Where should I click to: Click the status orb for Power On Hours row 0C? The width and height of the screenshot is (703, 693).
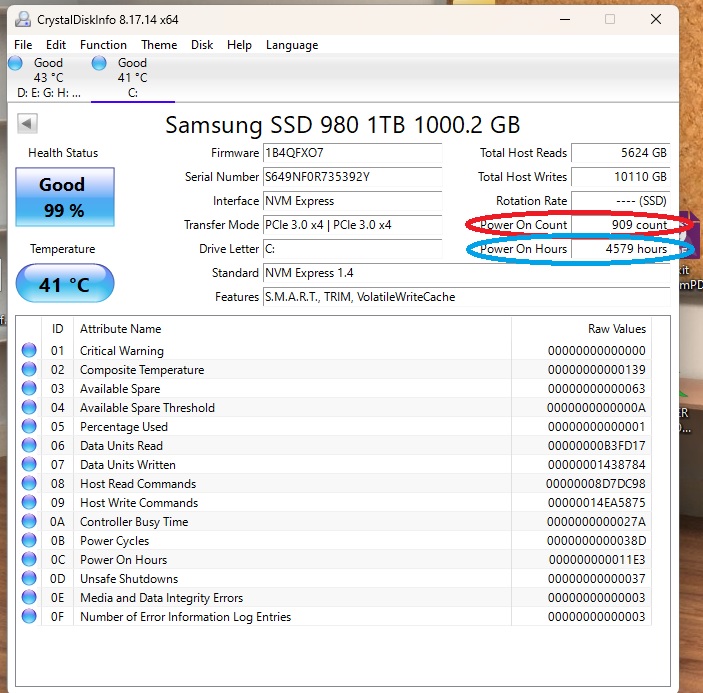click(29, 559)
